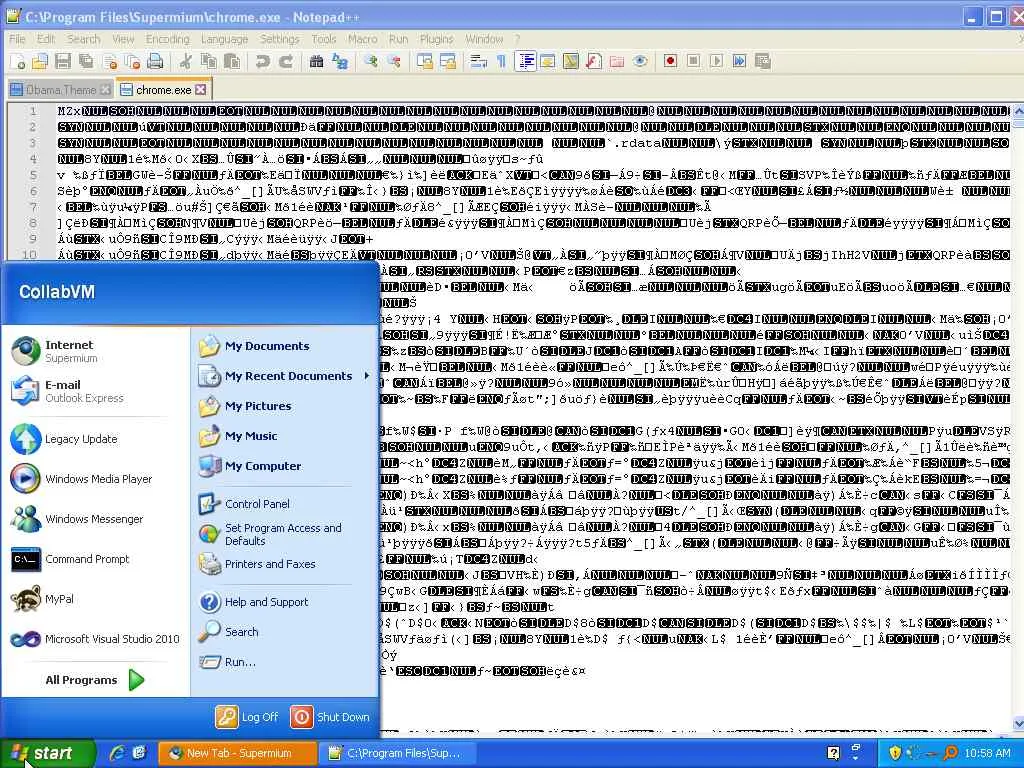Open My Computer
This screenshot has height=768, width=1024.
point(284,466)
